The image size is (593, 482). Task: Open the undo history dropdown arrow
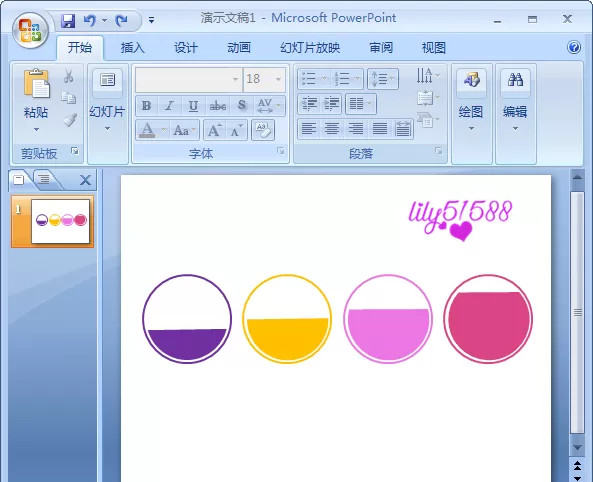[104, 20]
